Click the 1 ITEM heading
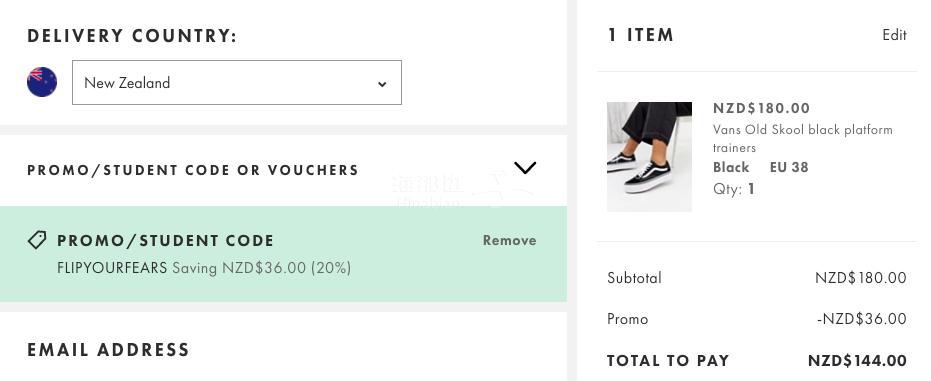 641,35
